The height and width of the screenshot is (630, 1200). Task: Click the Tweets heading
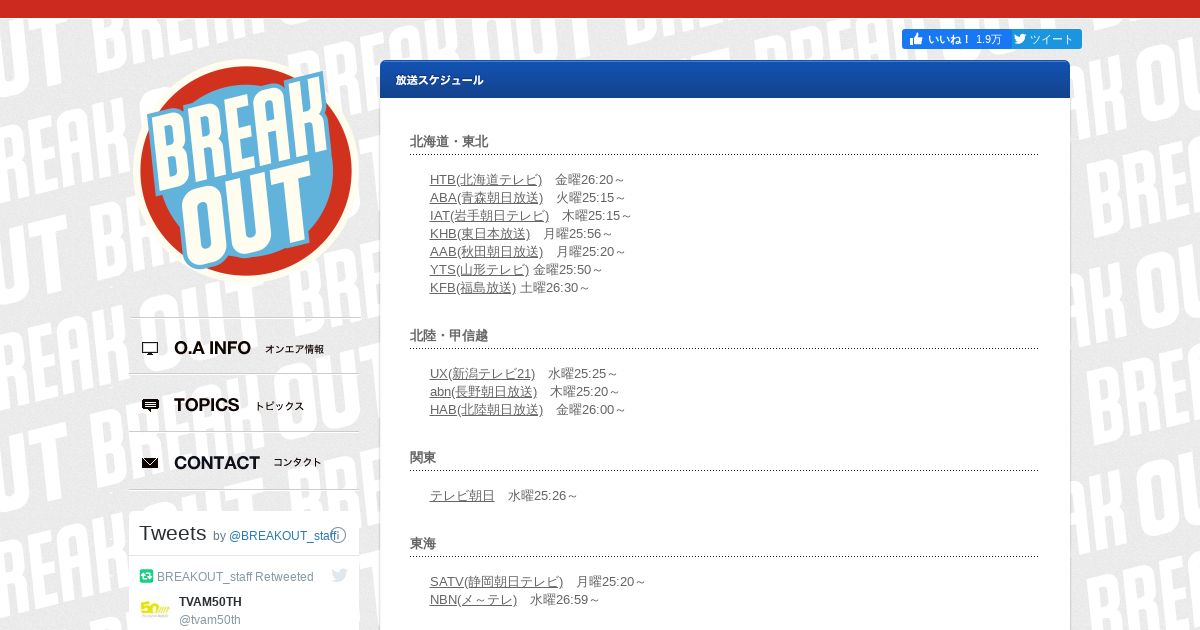172,533
